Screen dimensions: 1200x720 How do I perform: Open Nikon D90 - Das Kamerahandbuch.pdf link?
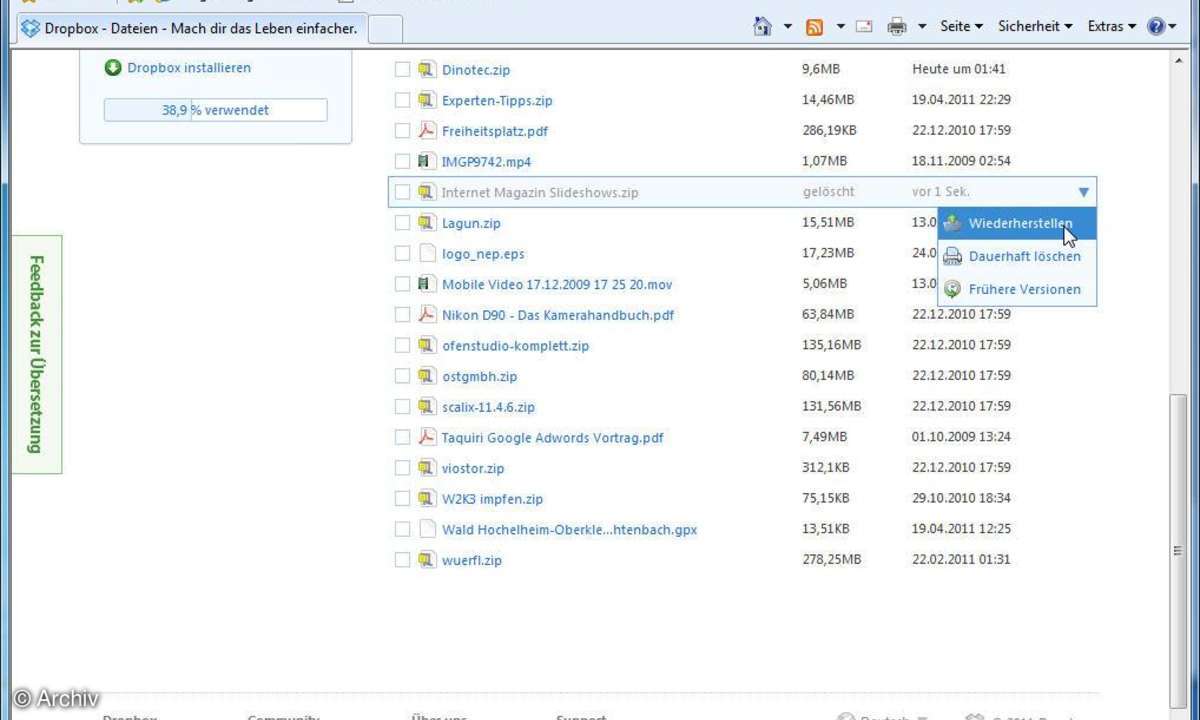[558, 315]
